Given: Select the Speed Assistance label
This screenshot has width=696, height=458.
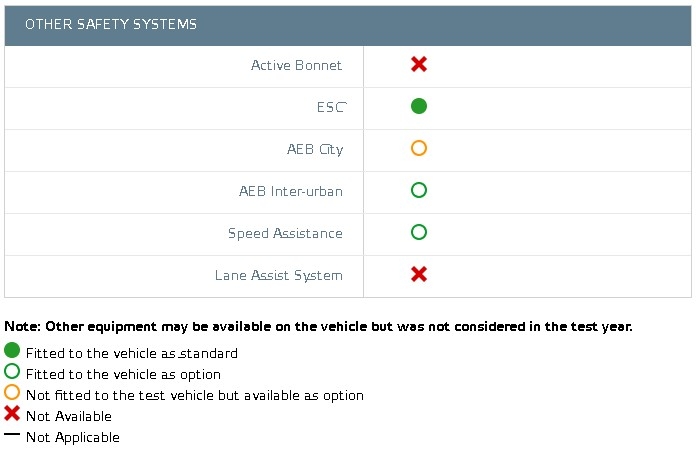Looking at the screenshot, I should point(285,233).
